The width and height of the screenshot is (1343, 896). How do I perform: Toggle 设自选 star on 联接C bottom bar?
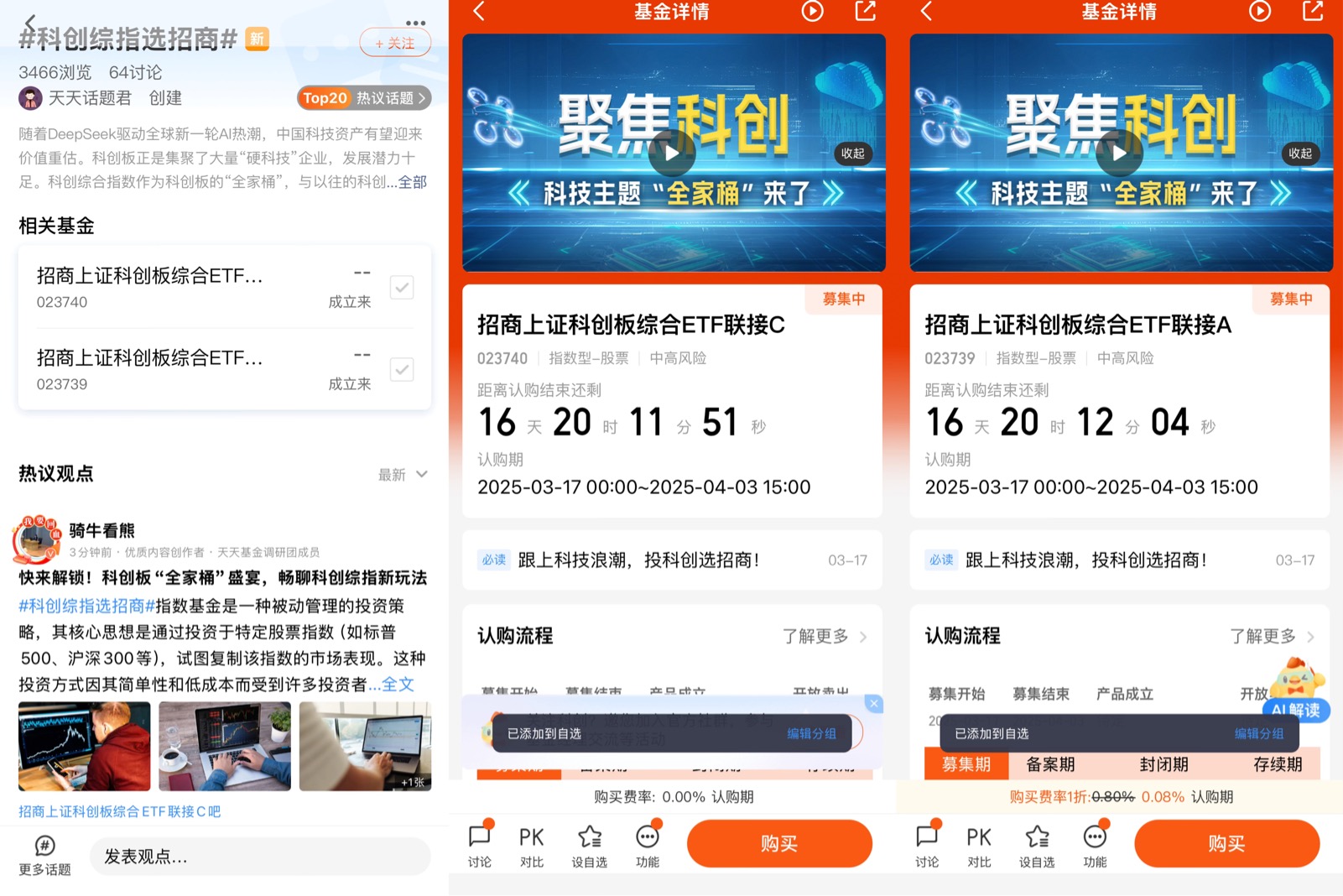590,846
